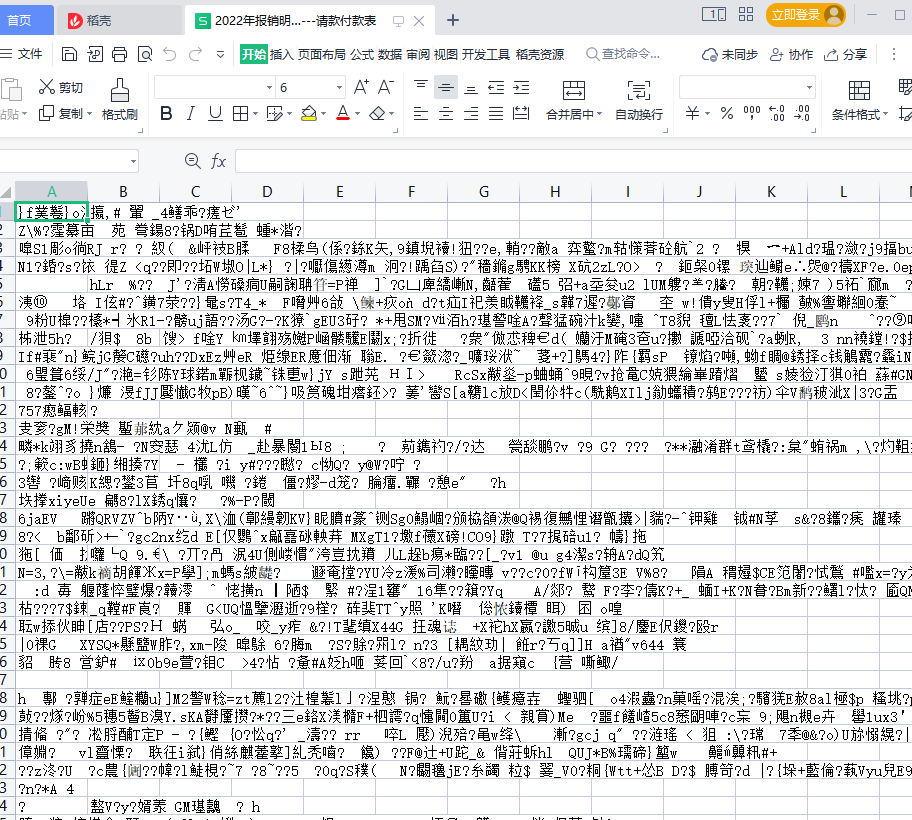Screen dimensions: 912x820
Task: Apply cell borders icon
Action: point(240,113)
